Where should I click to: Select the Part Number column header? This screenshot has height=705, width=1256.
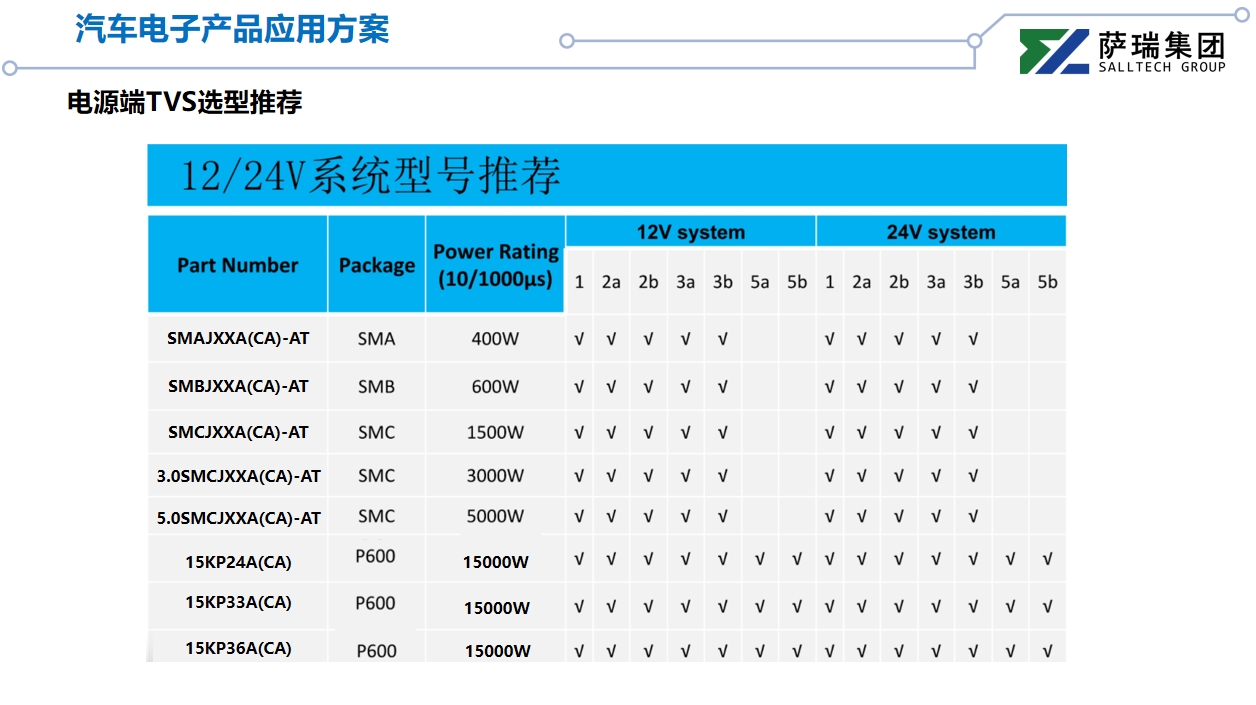[238, 265]
